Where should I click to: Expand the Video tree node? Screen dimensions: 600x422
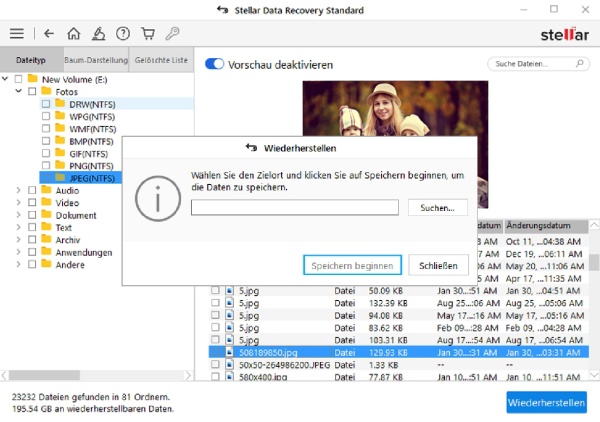tap(18, 202)
